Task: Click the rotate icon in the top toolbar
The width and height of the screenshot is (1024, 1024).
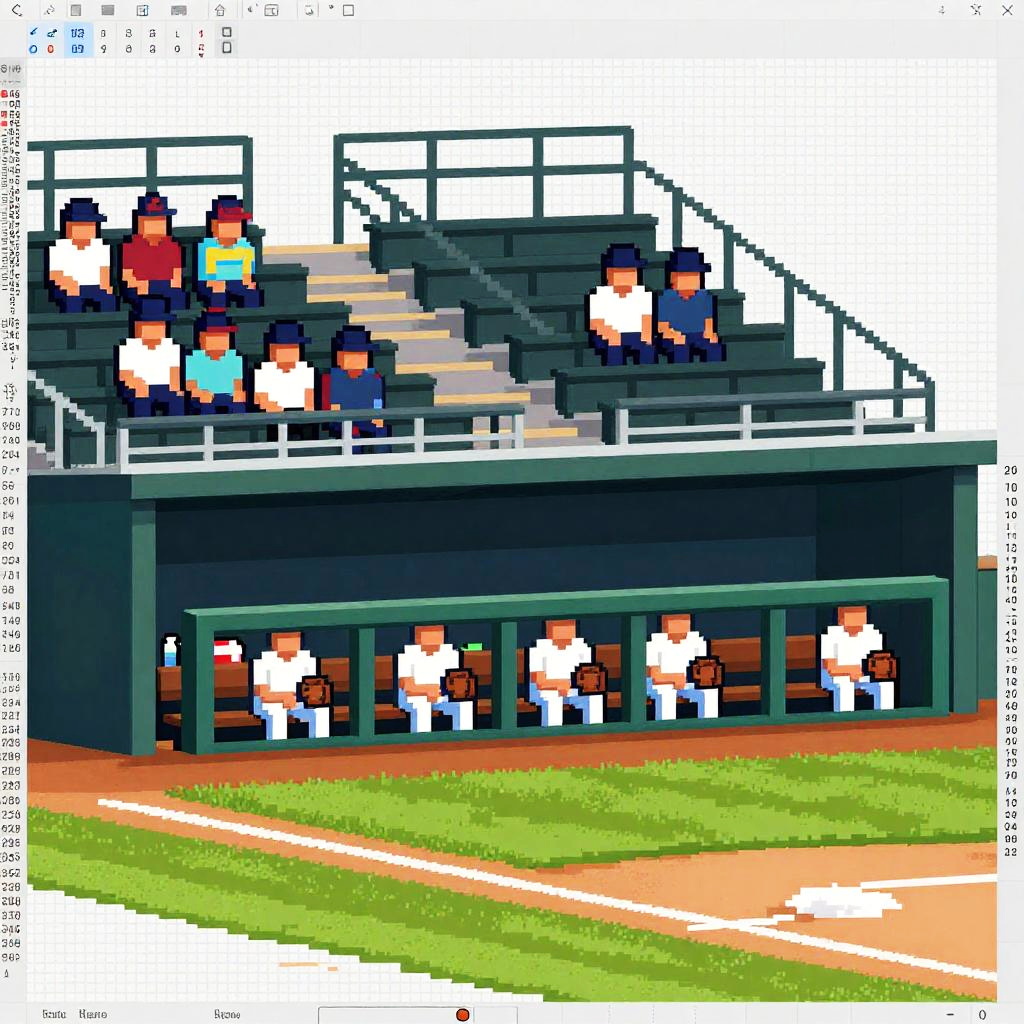Action: [309, 11]
